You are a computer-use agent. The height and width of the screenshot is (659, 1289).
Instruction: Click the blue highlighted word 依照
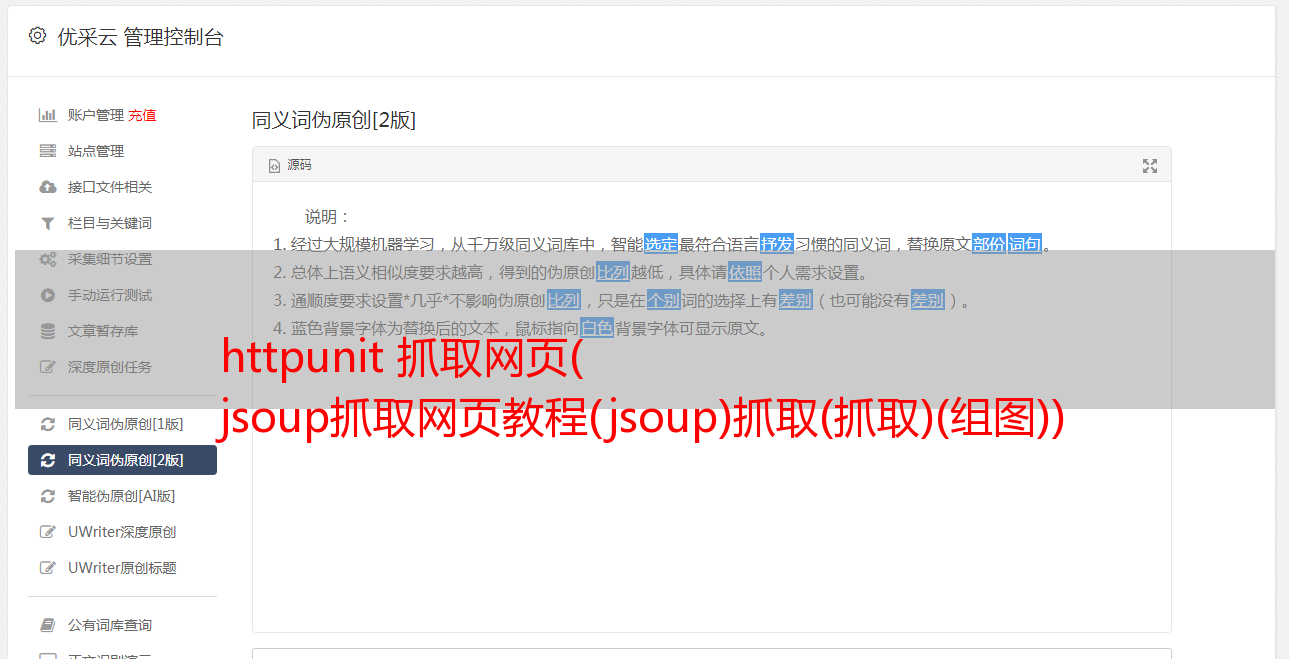(745, 272)
